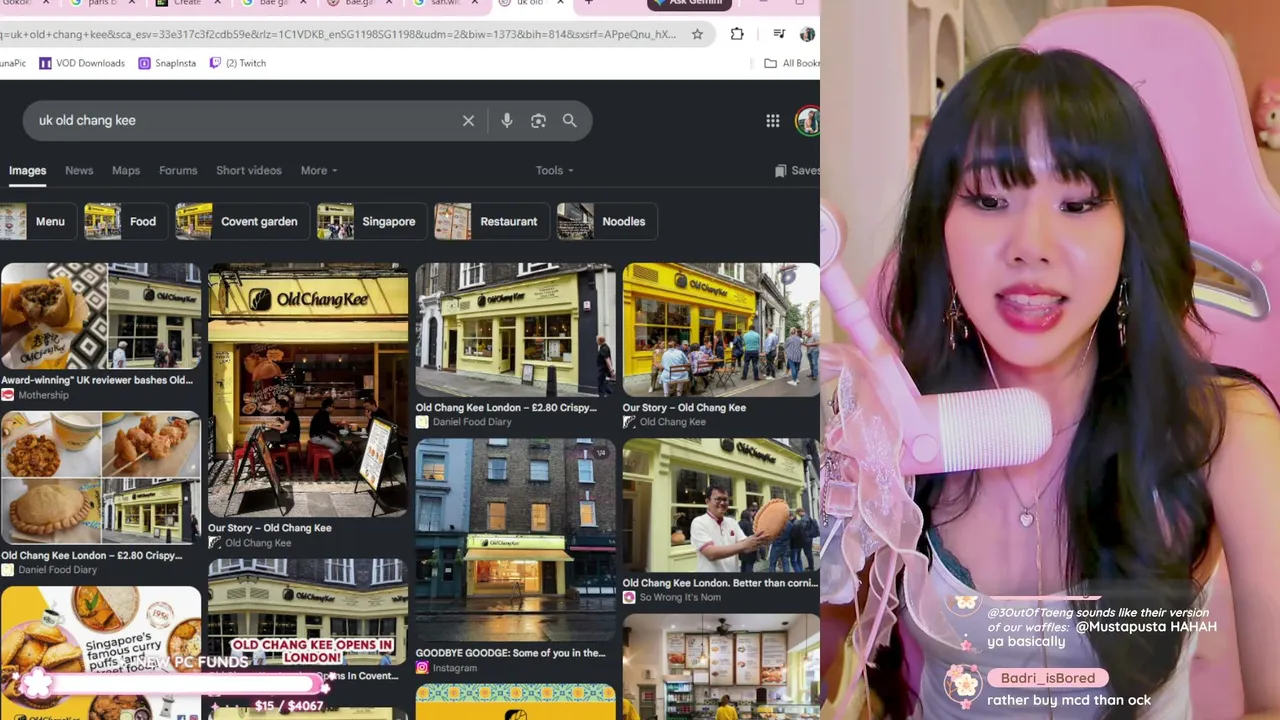Open the GOODBYE GOODGE Instagram image
This screenshot has height=720, width=1280.
515,540
